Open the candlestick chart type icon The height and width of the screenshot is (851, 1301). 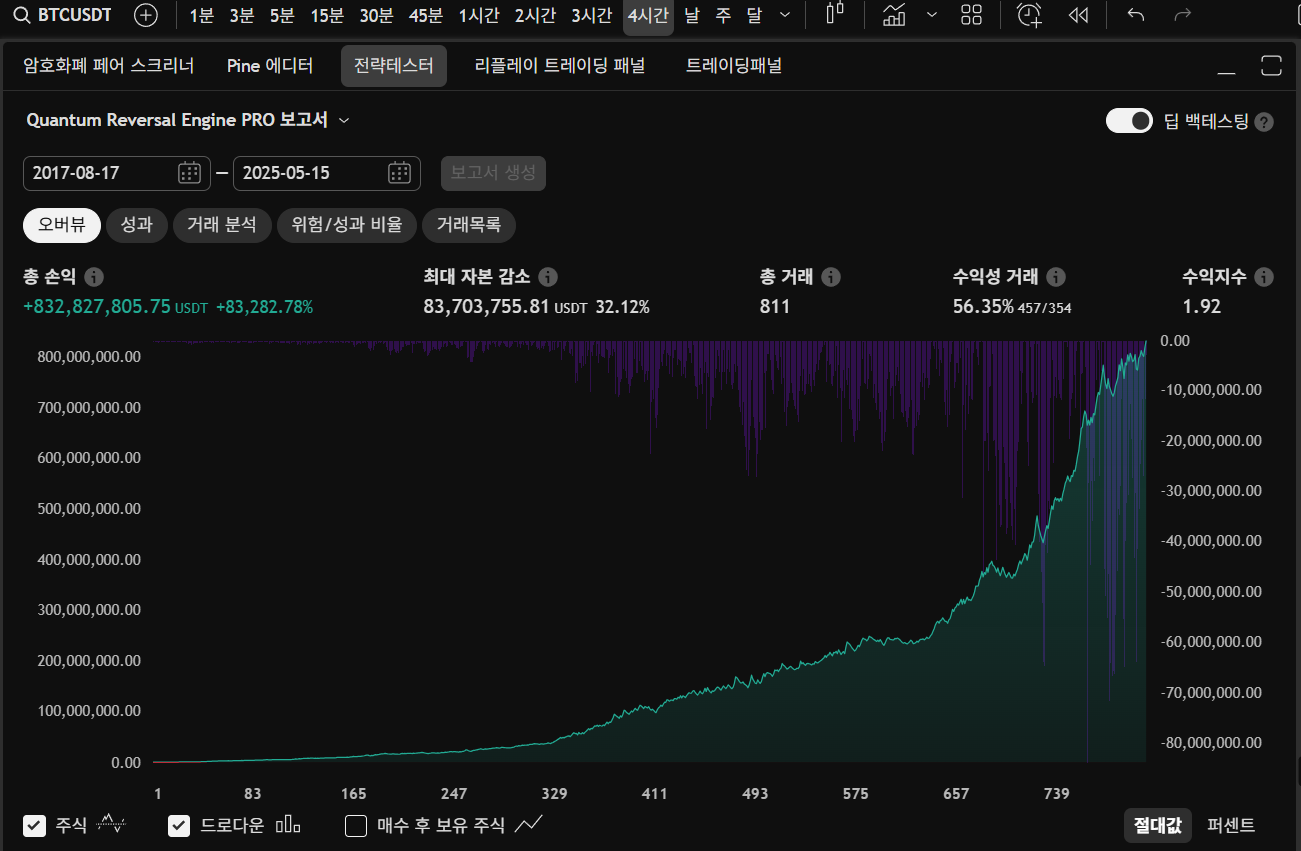coord(835,15)
